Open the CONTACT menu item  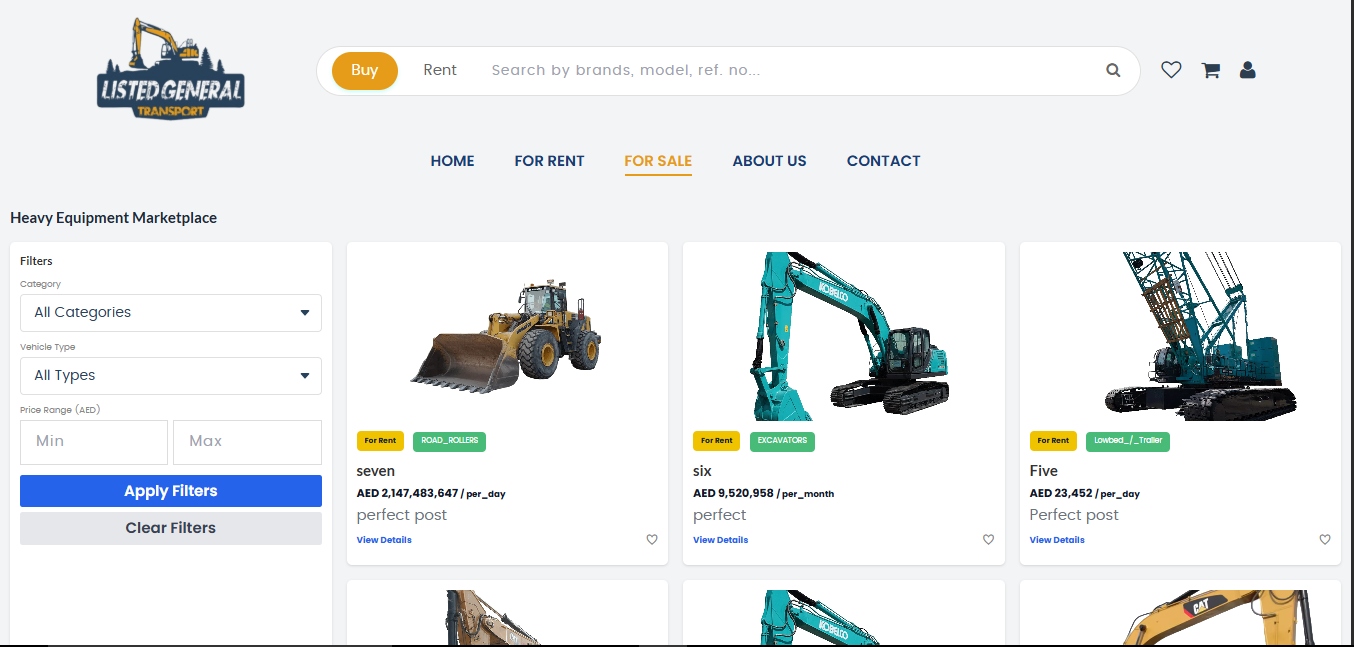click(x=883, y=161)
